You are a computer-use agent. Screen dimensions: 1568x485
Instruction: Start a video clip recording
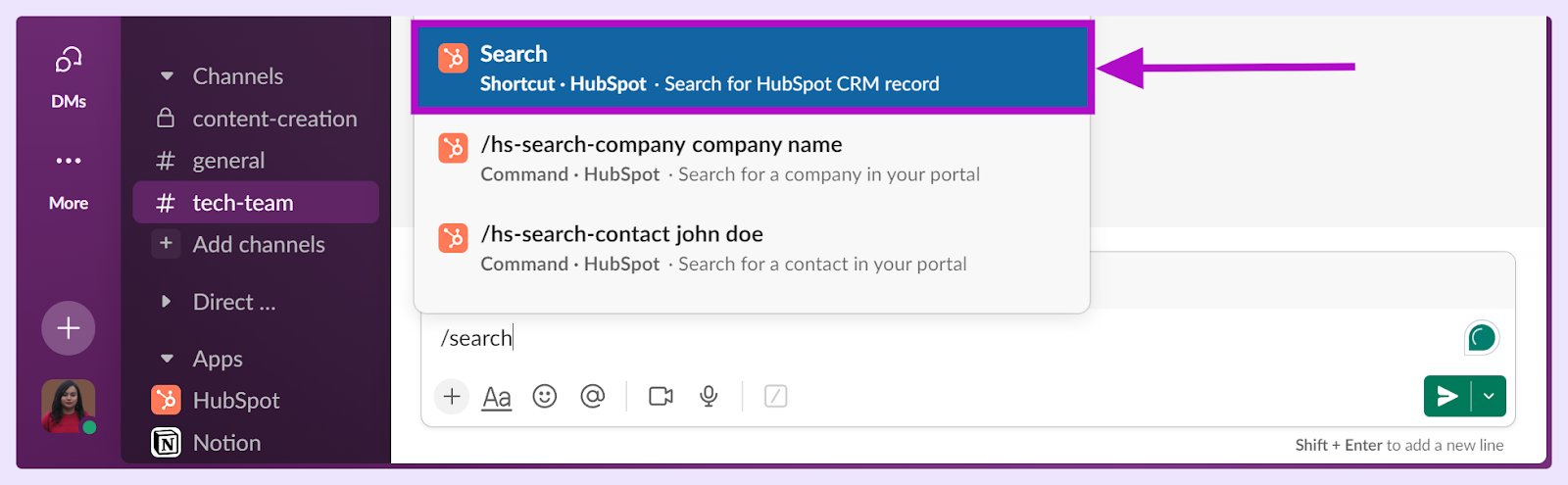coord(661,396)
